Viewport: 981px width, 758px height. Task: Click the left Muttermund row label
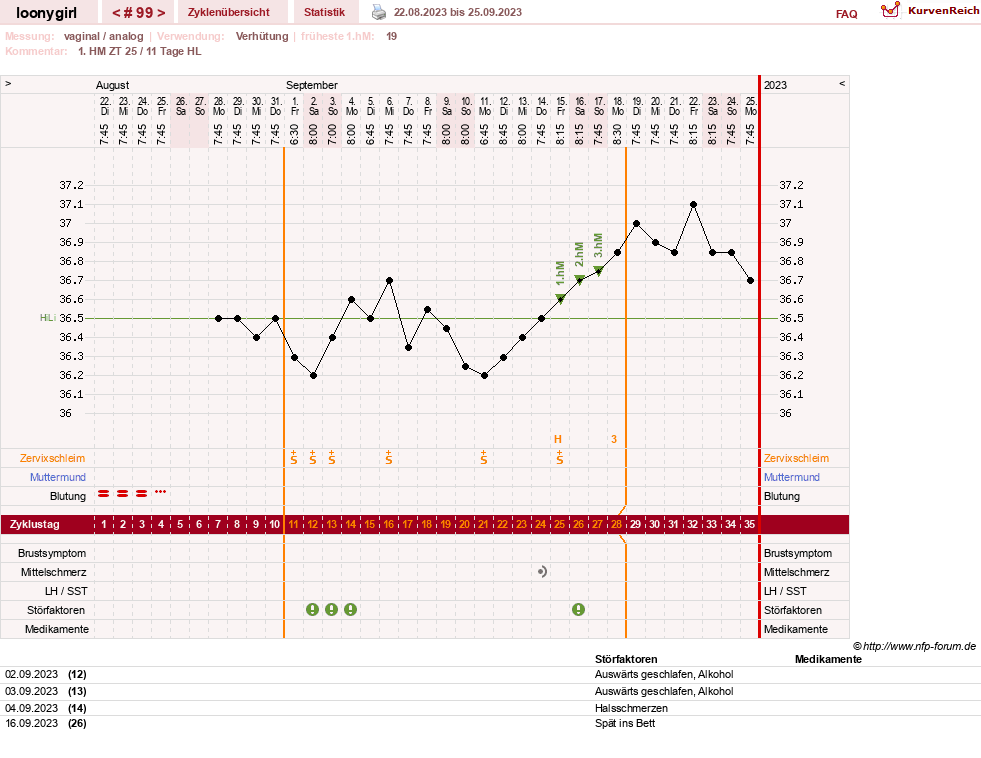tap(58, 477)
